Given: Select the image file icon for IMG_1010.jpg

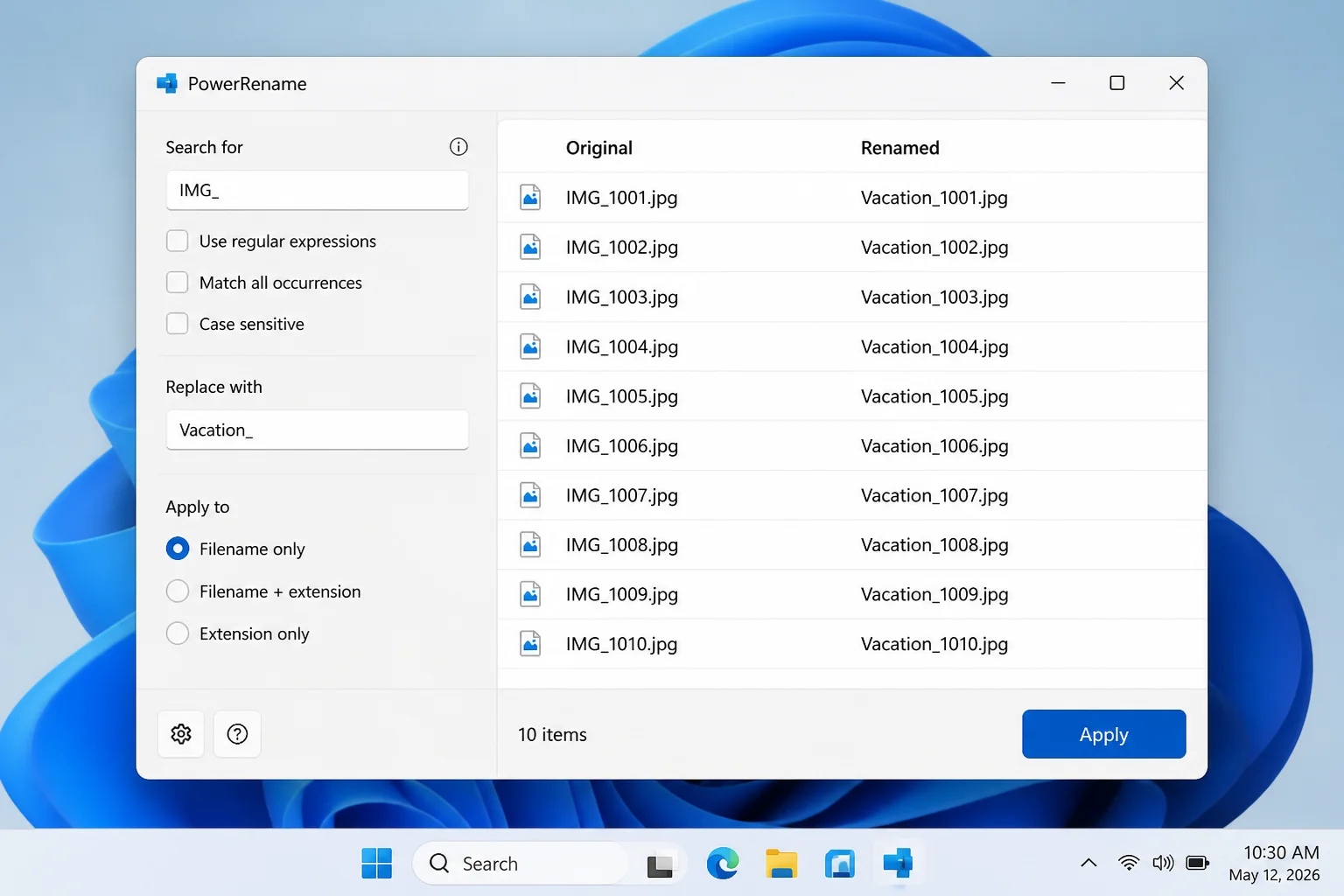Looking at the screenshot, I should [x=530, y=644].
